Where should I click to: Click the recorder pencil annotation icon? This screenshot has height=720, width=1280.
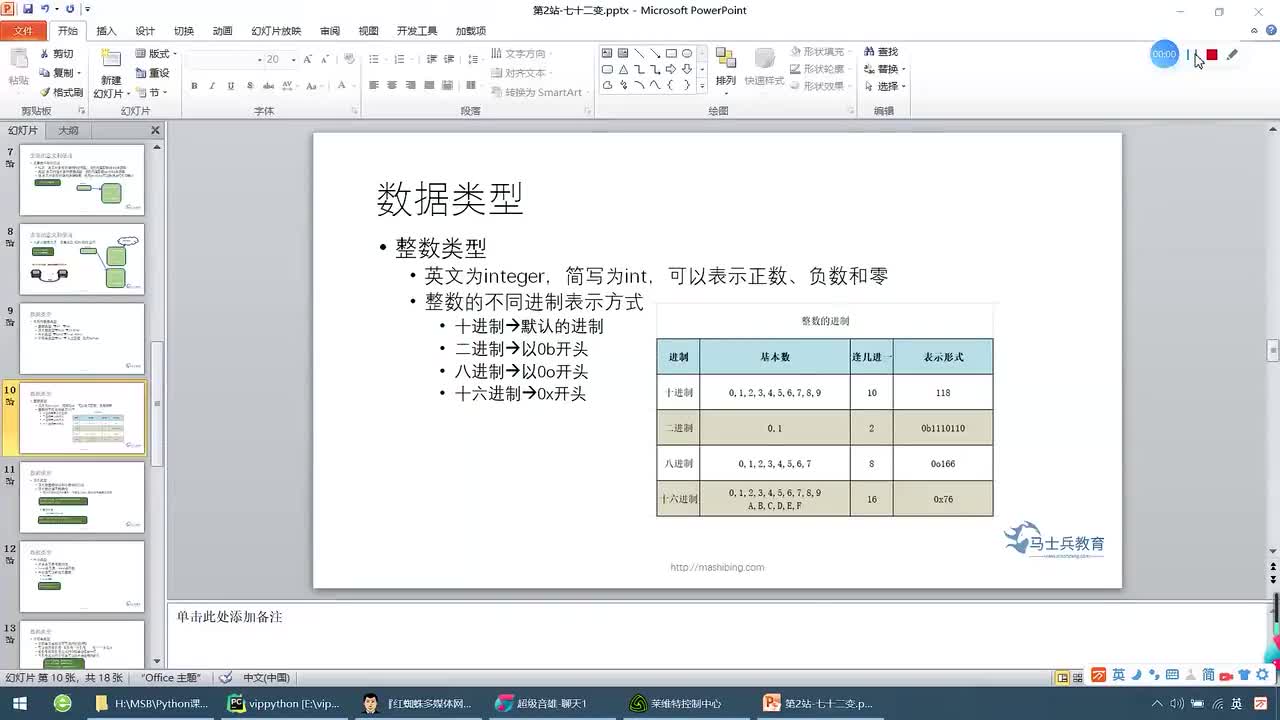[1232, 55]
